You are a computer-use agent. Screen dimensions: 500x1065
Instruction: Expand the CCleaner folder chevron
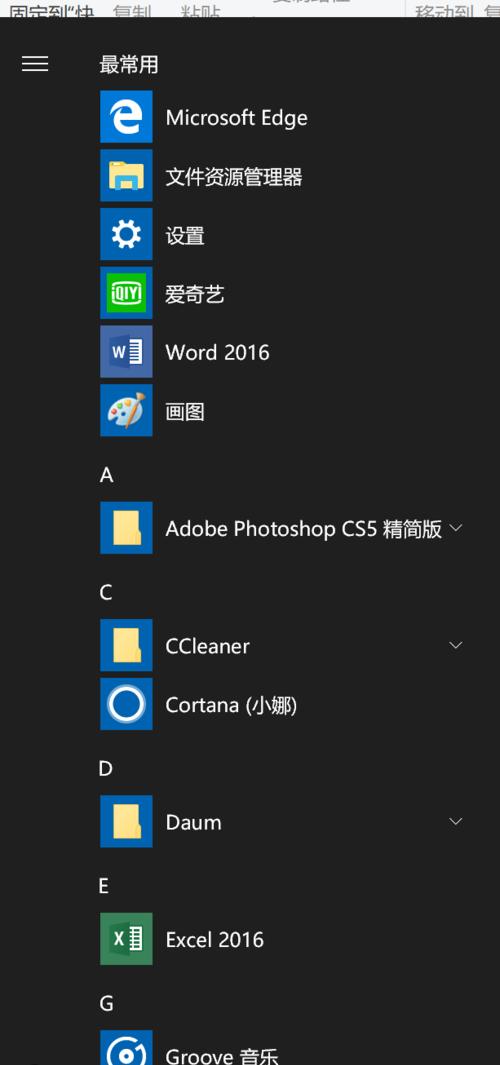[456, 645]
